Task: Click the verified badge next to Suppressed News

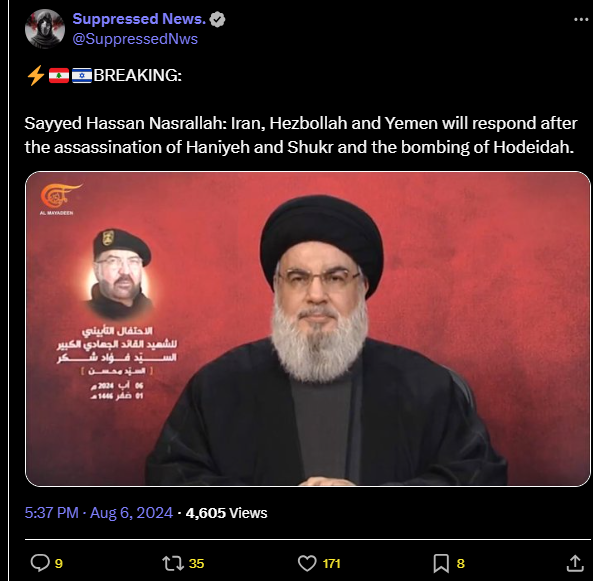Action: (217, 19)
